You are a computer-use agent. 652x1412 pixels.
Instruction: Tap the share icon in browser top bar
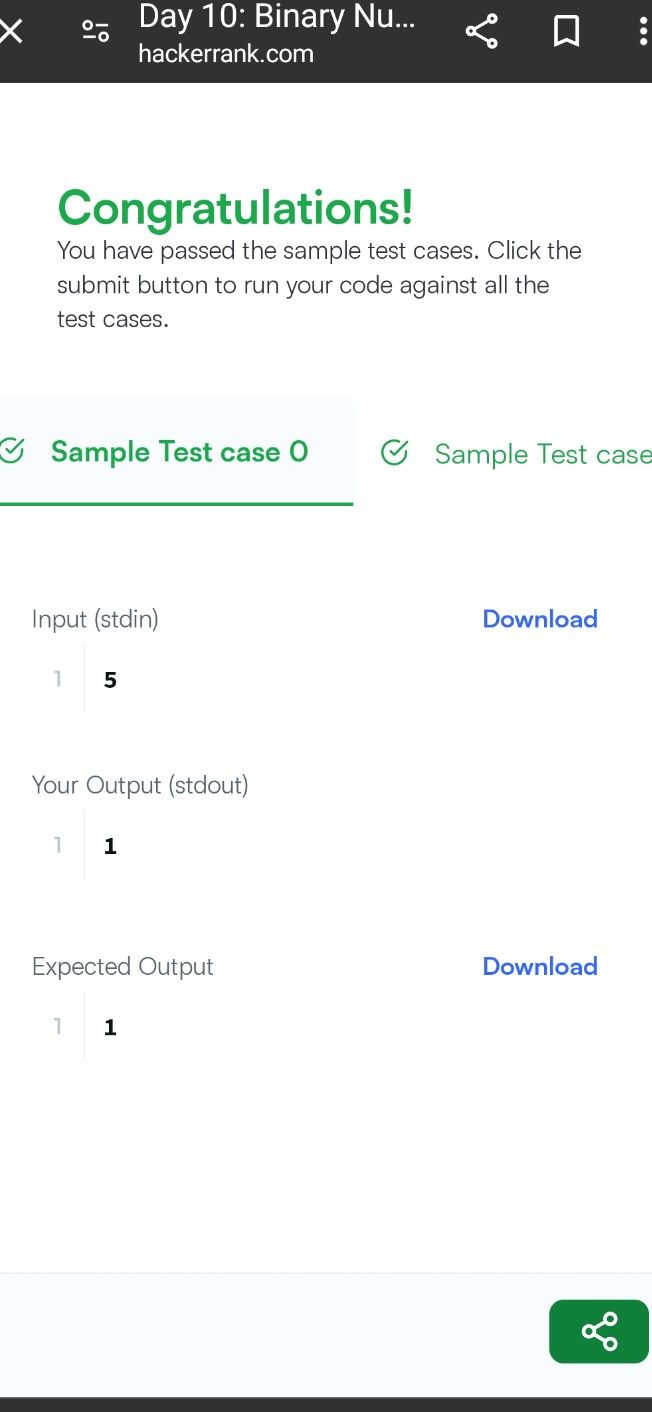pyautogui.click(x=481, y=31)
